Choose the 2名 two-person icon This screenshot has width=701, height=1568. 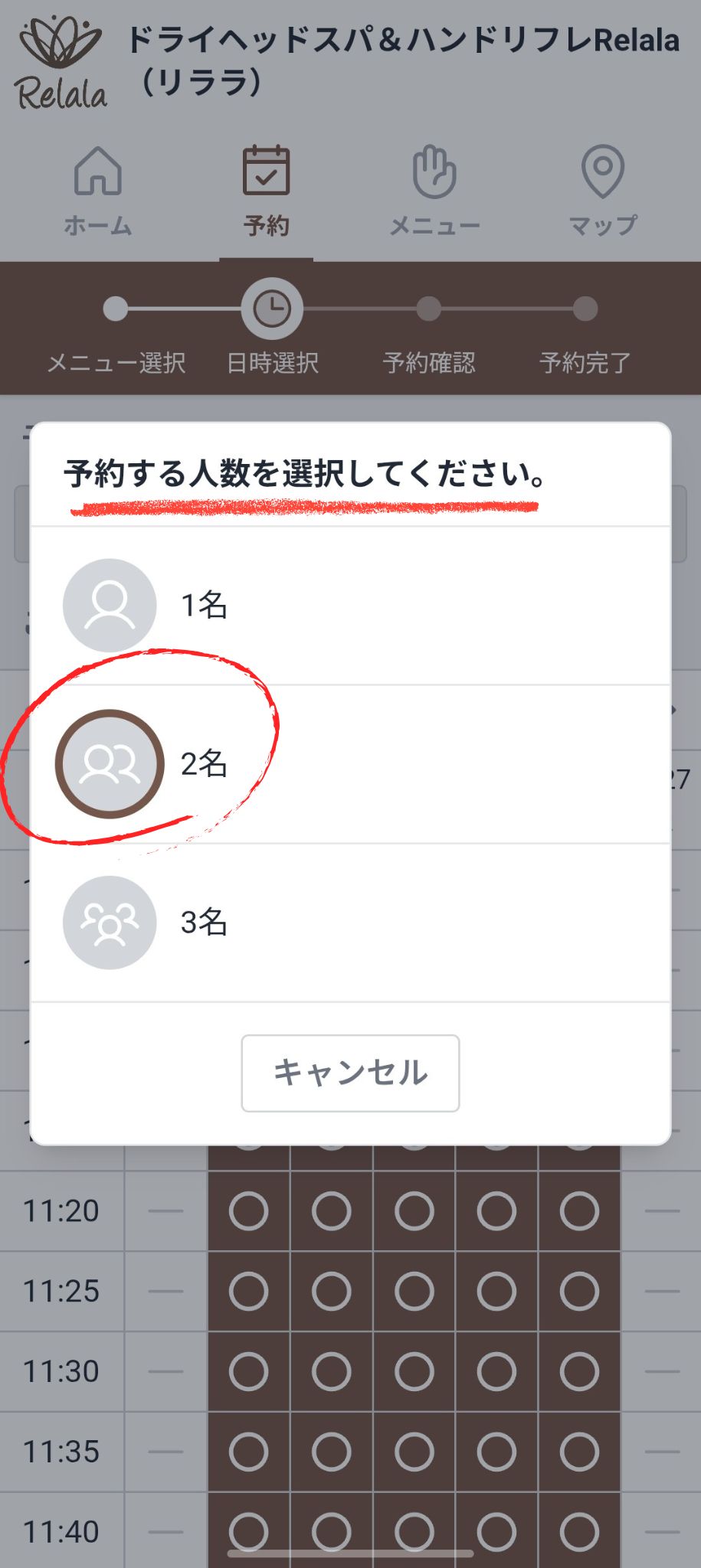coord(110,764)
